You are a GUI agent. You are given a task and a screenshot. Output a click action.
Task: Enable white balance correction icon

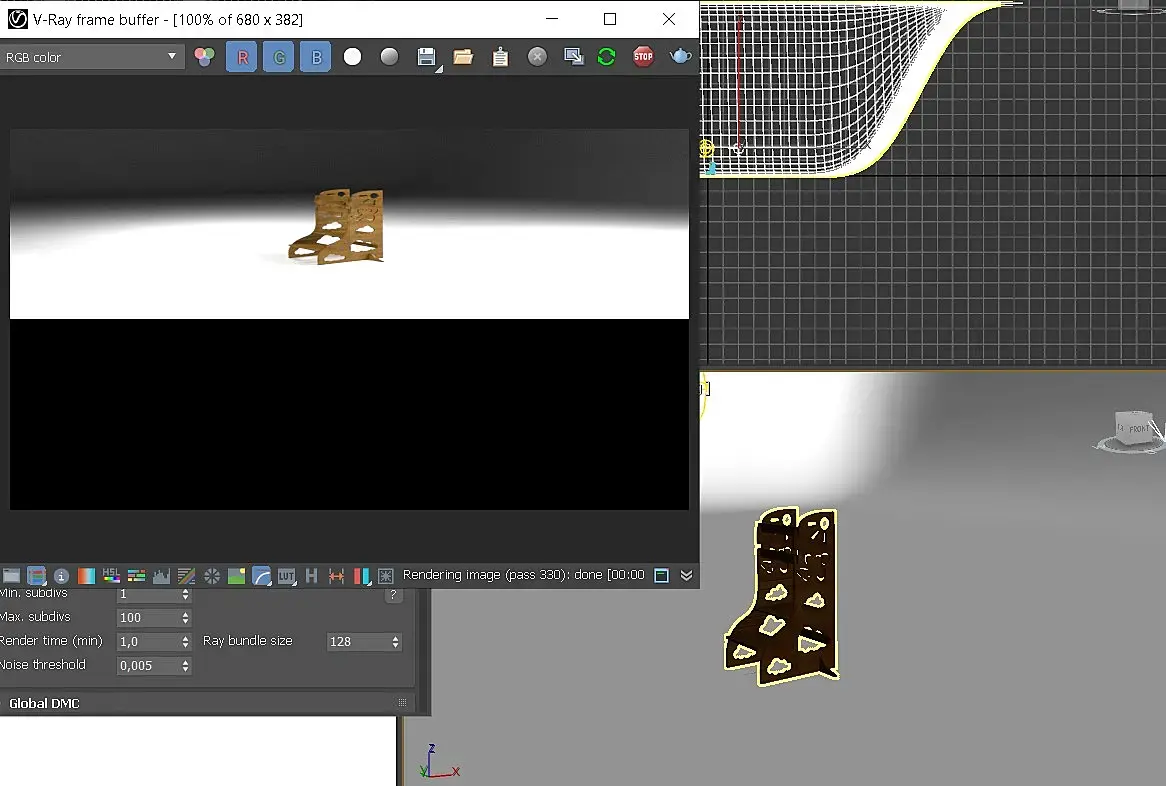pyautogui.click(x=86, y=576)
